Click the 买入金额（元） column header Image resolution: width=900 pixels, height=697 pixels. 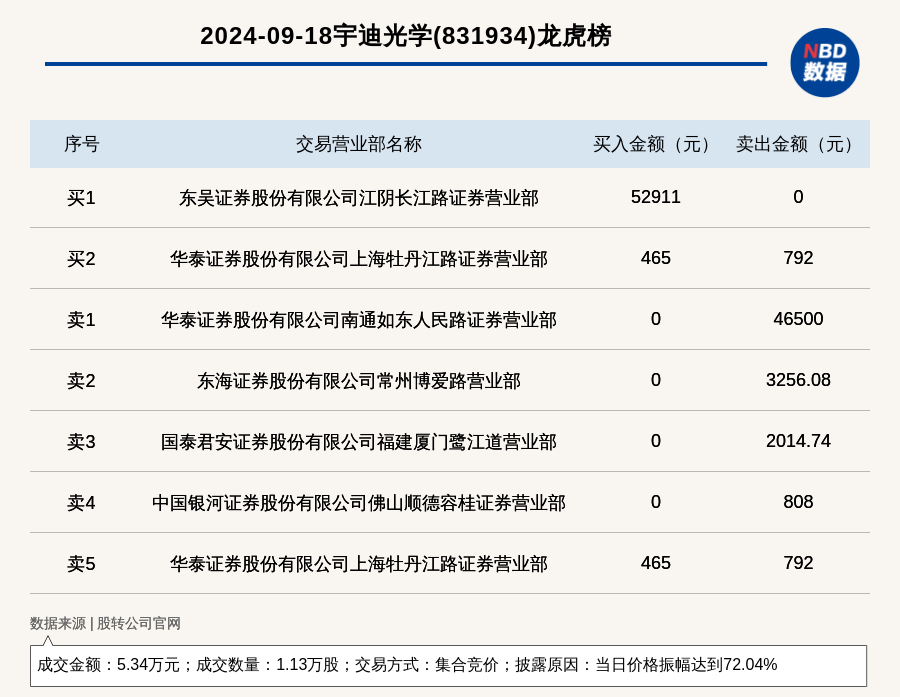[655, 144]
